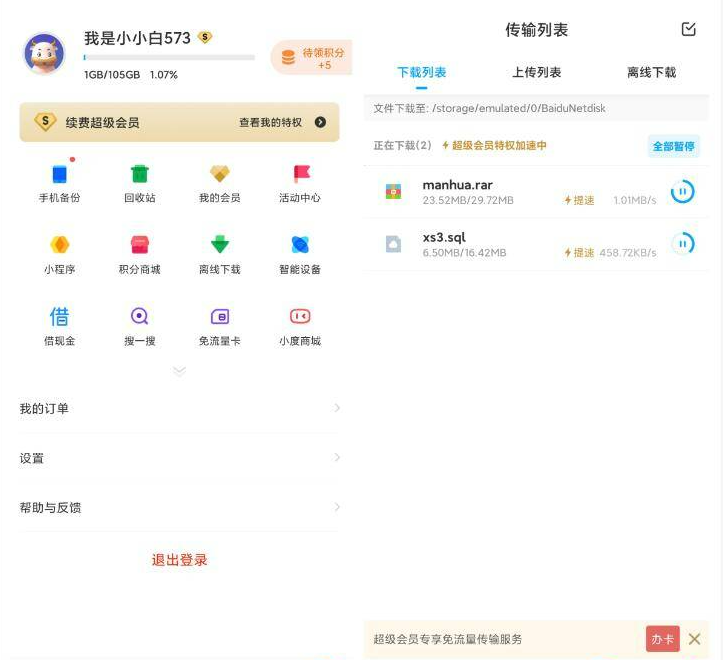Claim the 待领积分 +5 points

tap(312, 58)
